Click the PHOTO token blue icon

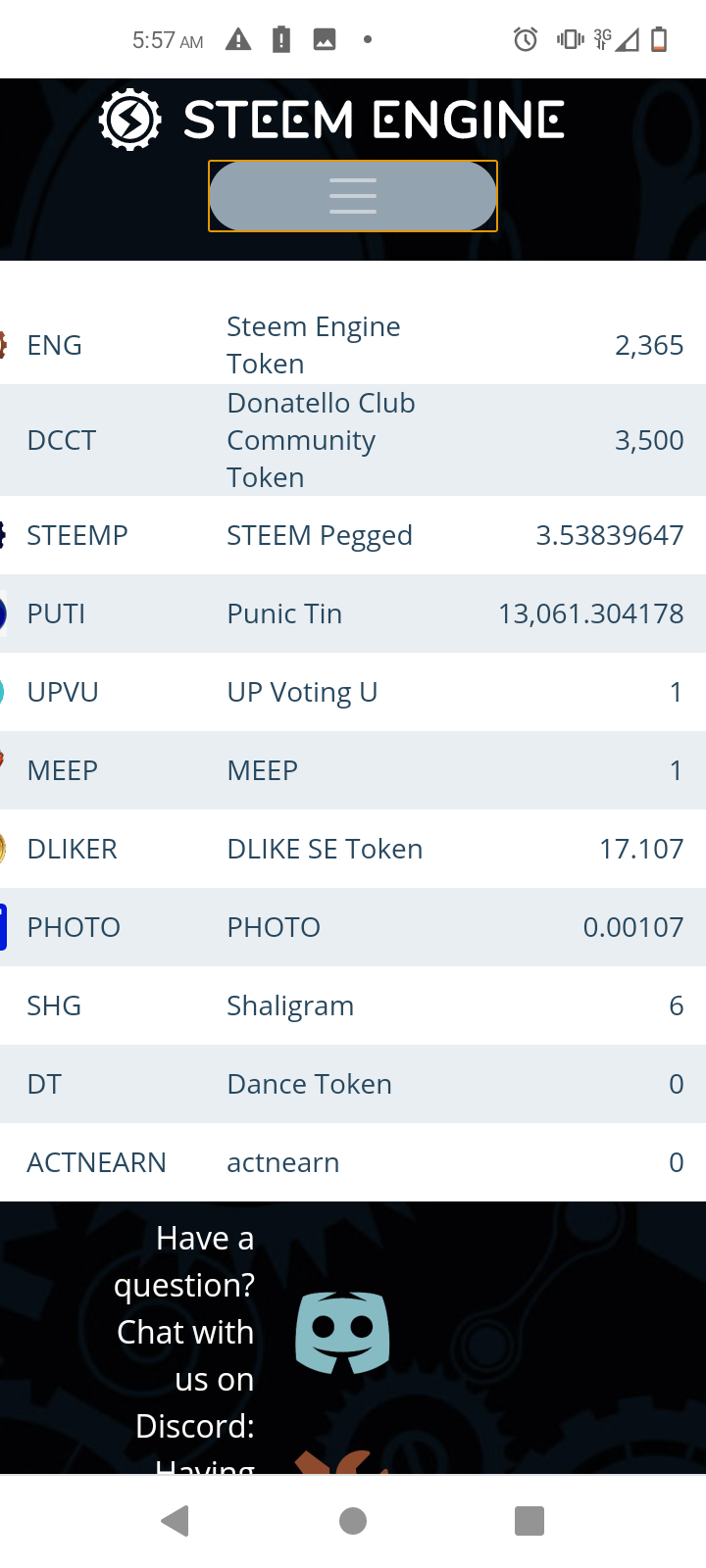pyautogui.click(x=4, y=927)
